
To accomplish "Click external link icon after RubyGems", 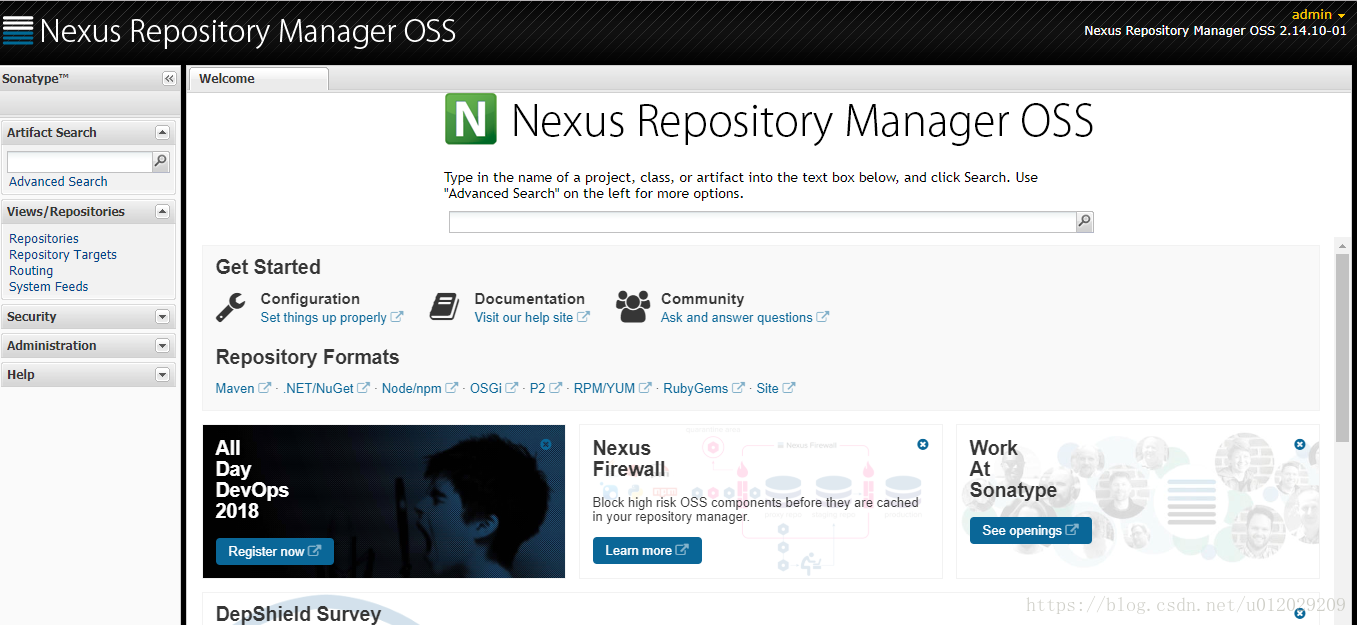I will click(x=739, y=388).
